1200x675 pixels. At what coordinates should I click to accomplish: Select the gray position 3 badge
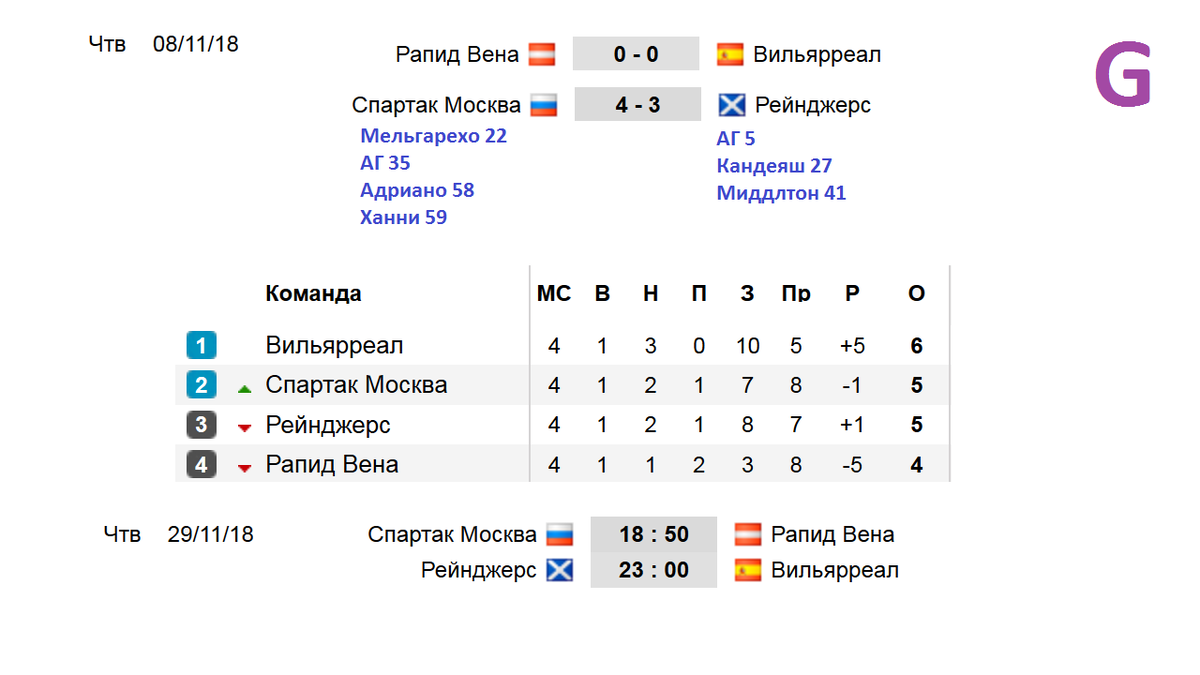coord(201,425)
